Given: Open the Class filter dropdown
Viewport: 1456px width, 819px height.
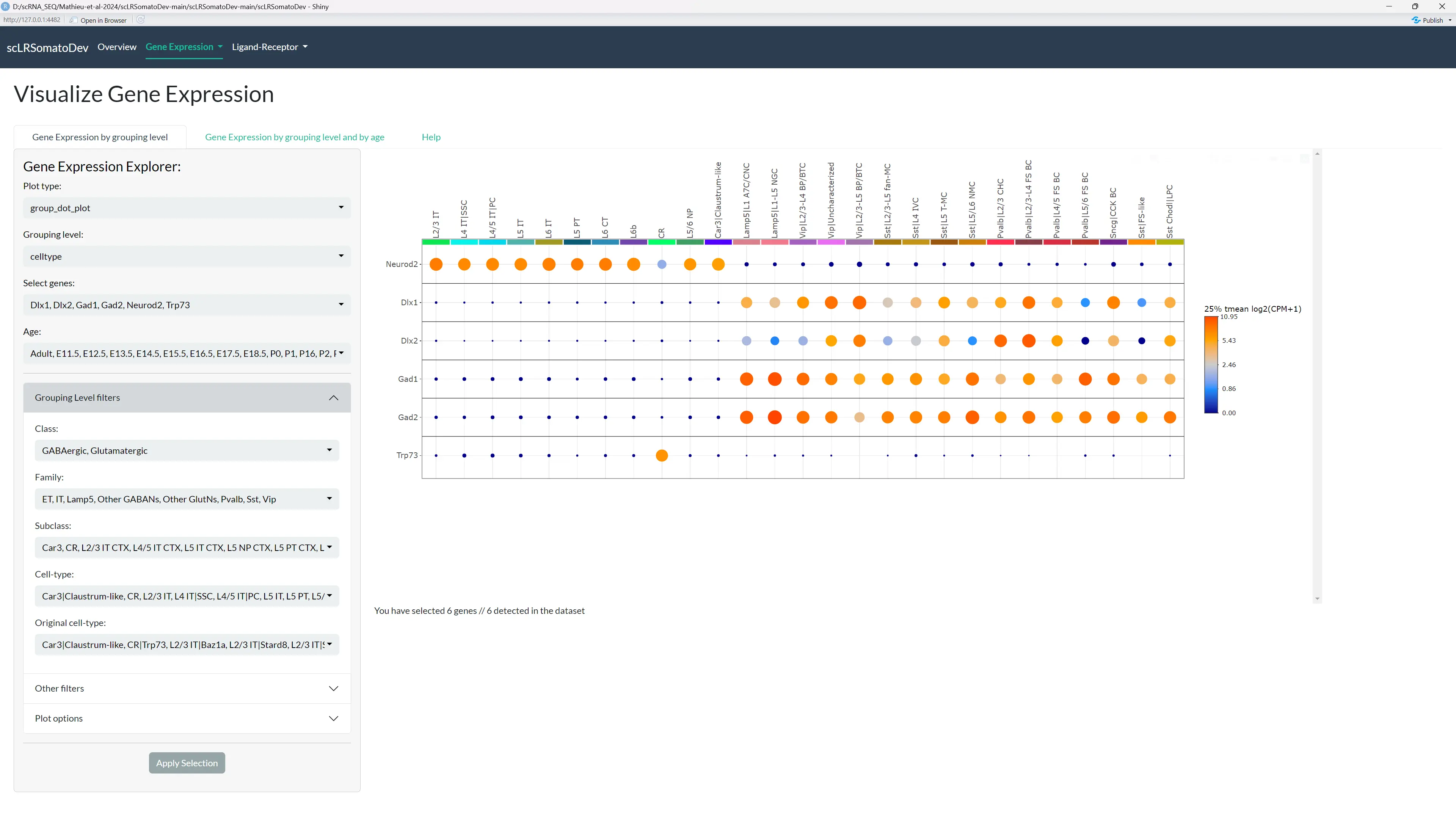Looking at the screenshot, I should click(x=187, y=450).
